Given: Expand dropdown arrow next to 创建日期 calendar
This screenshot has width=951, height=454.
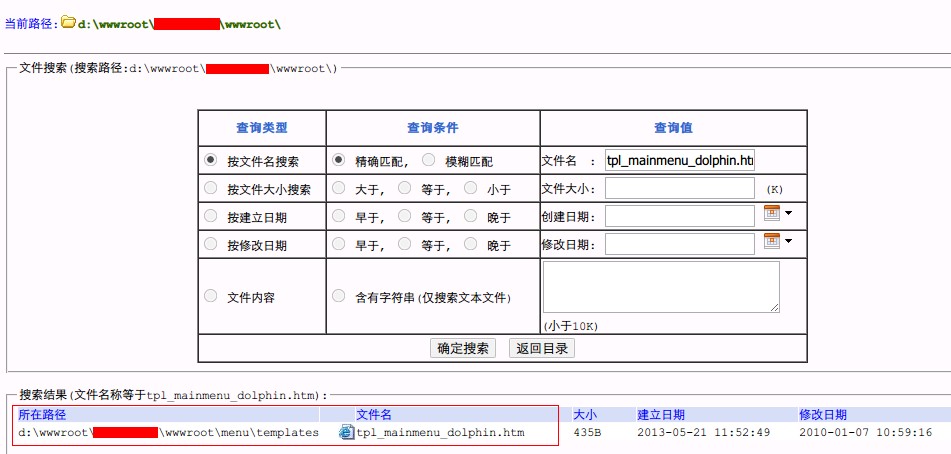Looking at the screenshot, I should (x=788, y=213).
